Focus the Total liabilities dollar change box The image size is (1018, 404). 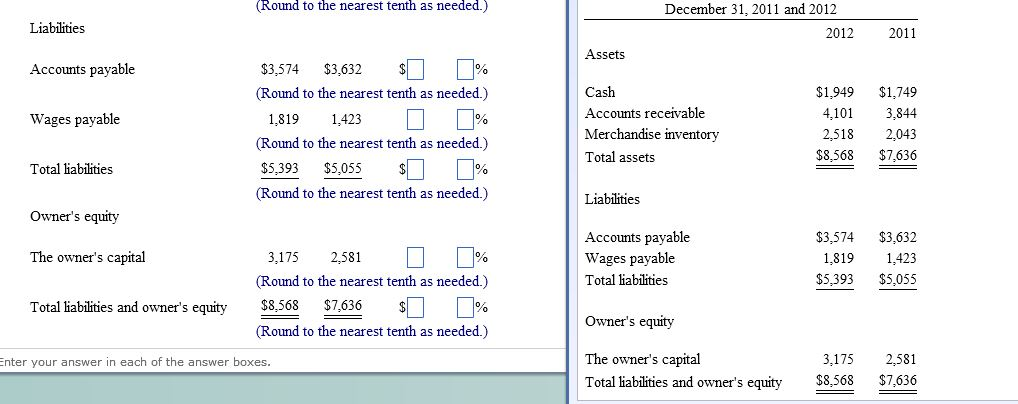pyautogui.click(x=417, y=170)
